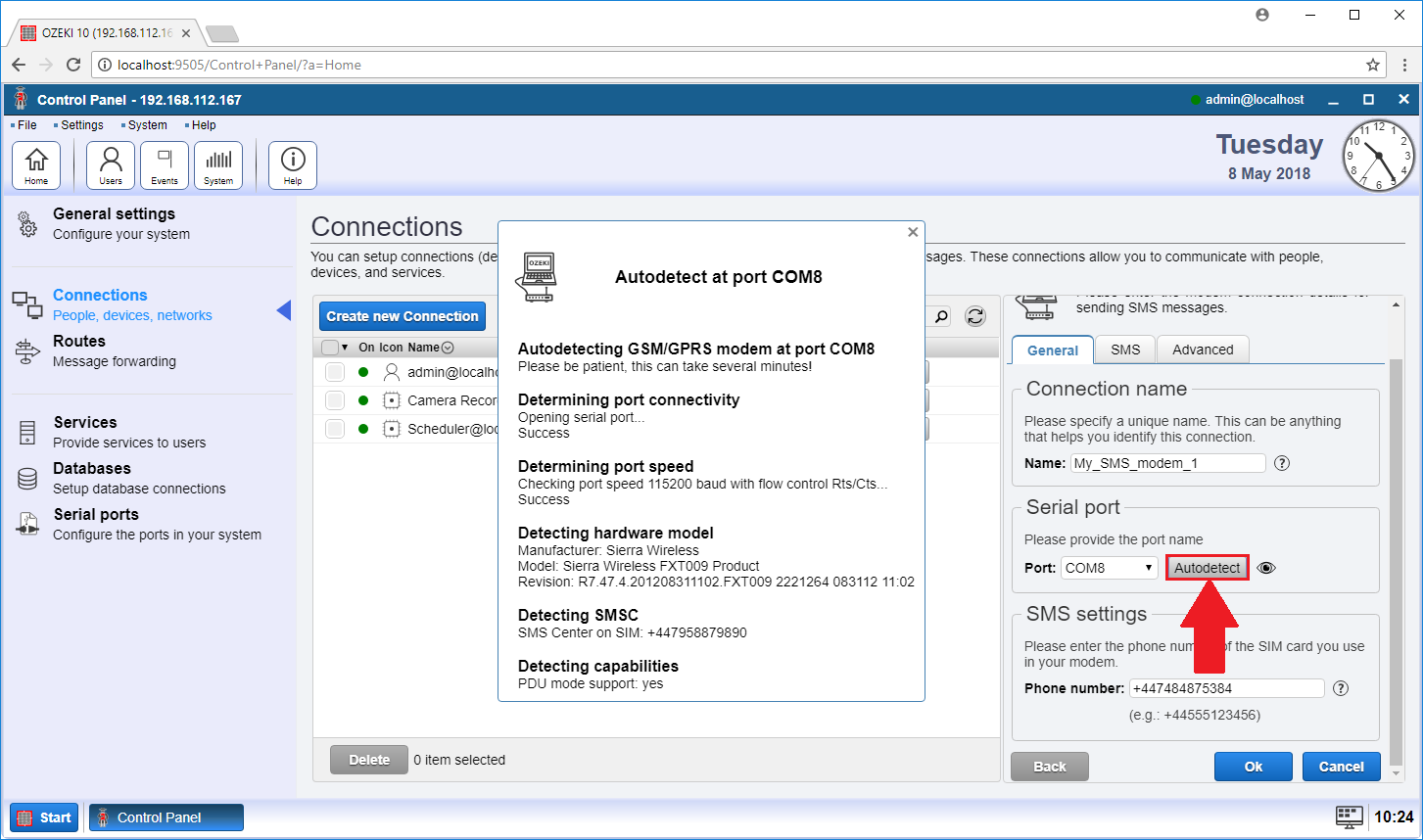
Task: Open the Users toolbar icon
Action: [111, 164]
